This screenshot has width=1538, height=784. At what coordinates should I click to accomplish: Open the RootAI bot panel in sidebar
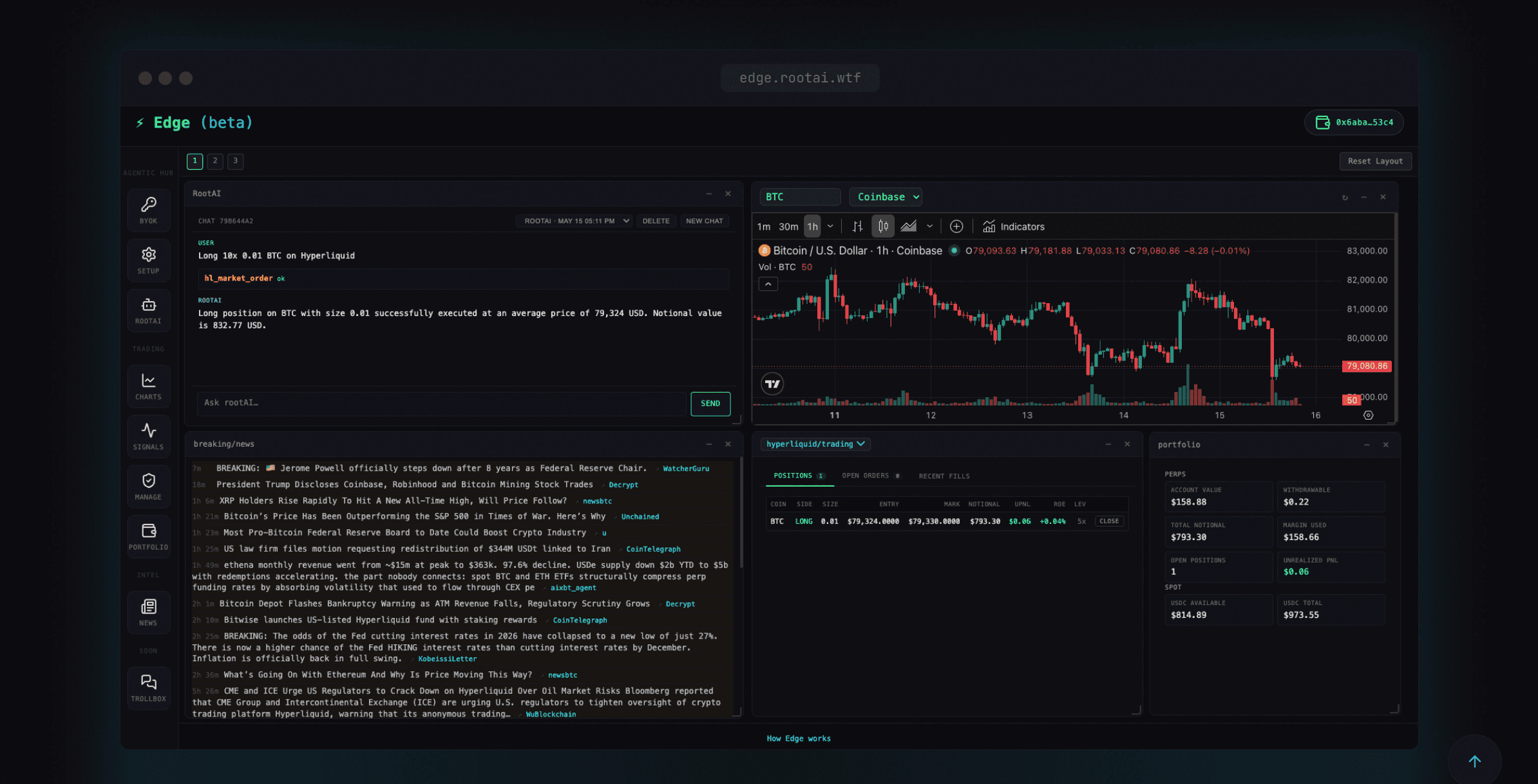pos(148,310)
